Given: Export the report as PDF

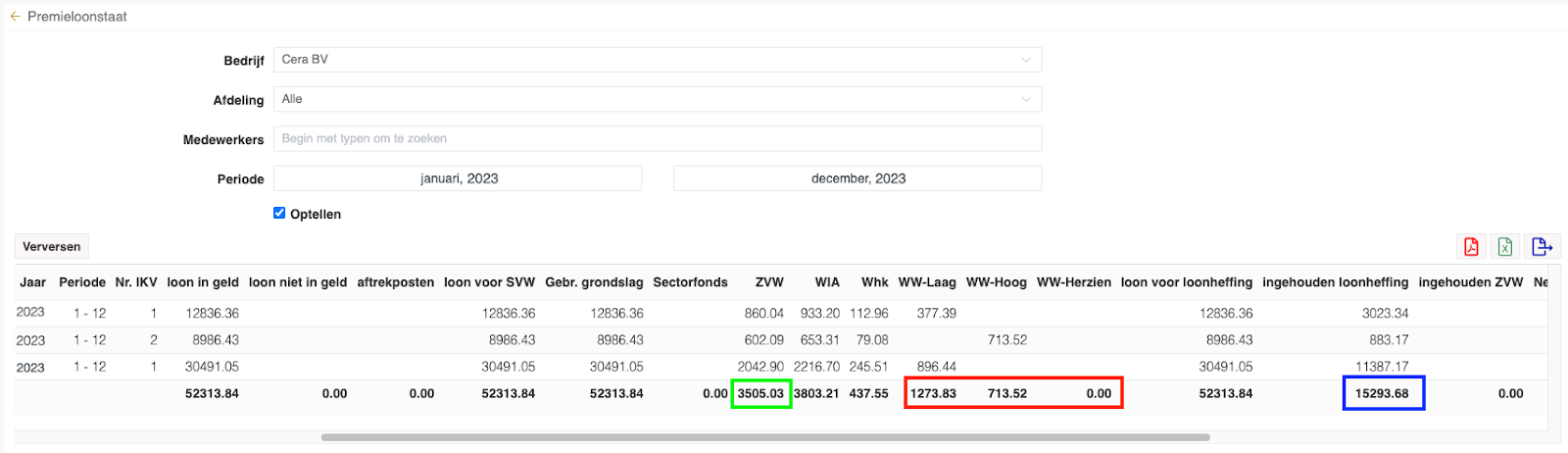Looking at the screenshot, I should click(1471, 246).
